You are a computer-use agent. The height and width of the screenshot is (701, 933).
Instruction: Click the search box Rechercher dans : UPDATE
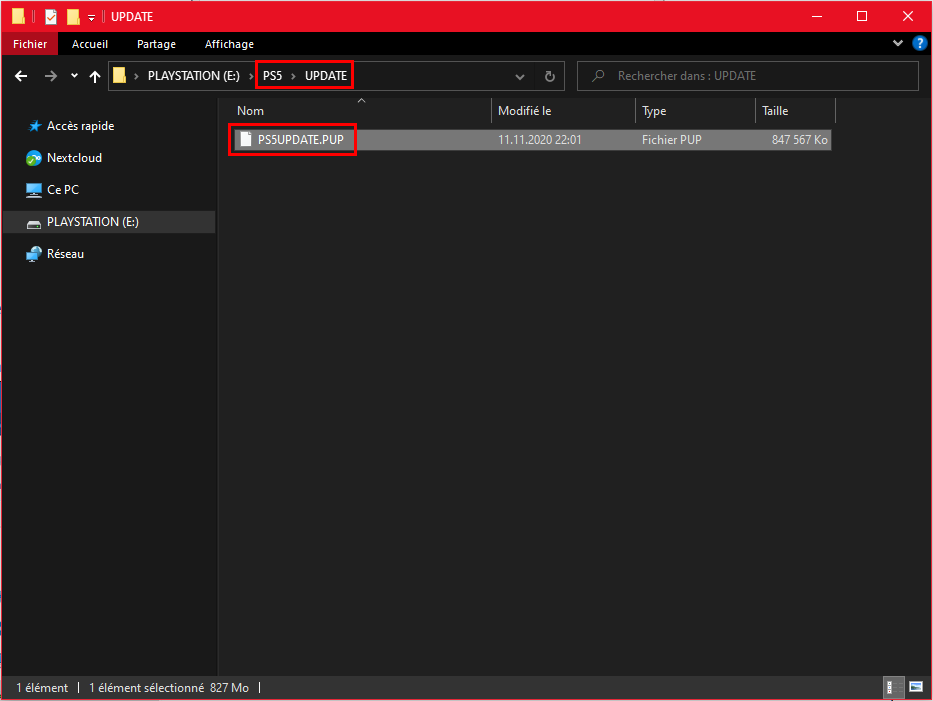click(x=748, y=76)
